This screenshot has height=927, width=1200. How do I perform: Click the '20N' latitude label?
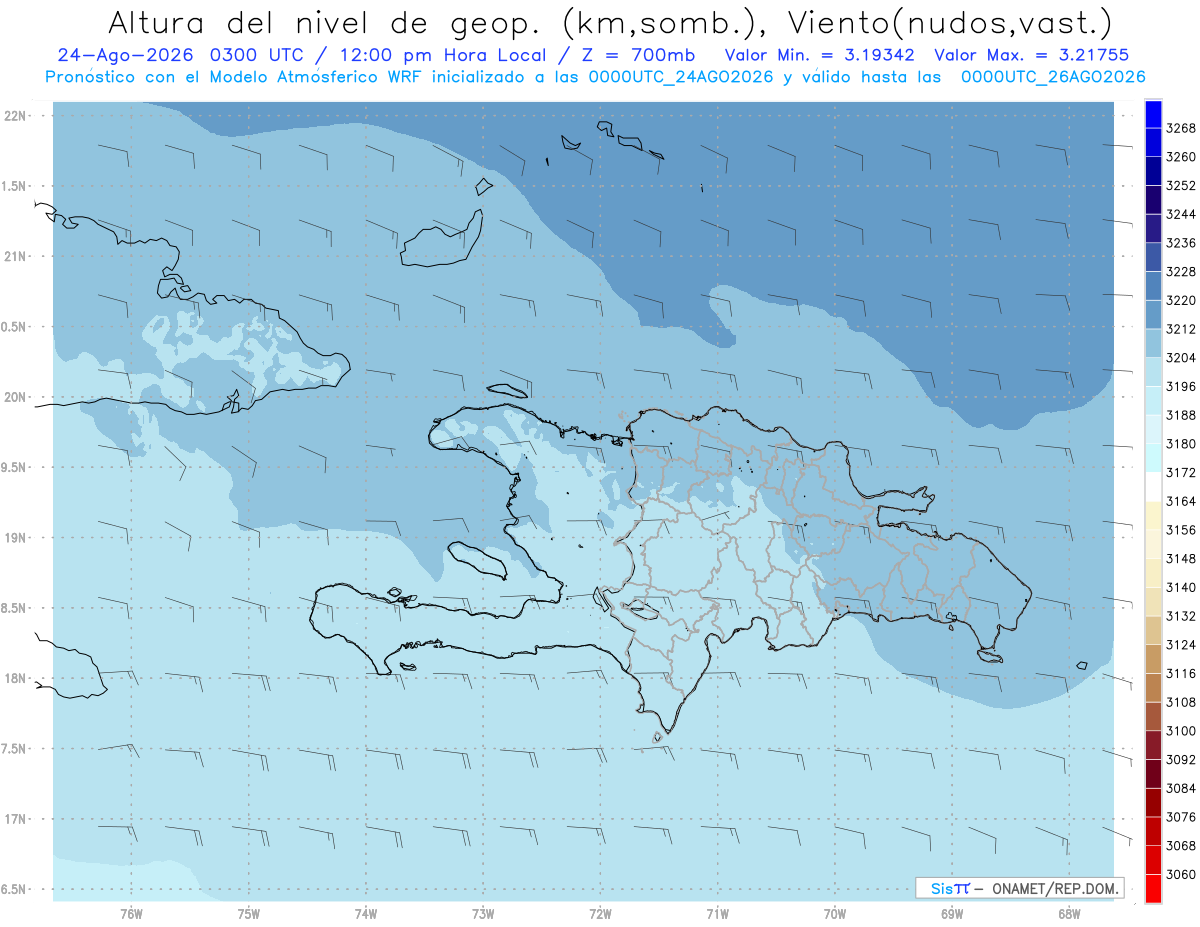click(15, 398)
